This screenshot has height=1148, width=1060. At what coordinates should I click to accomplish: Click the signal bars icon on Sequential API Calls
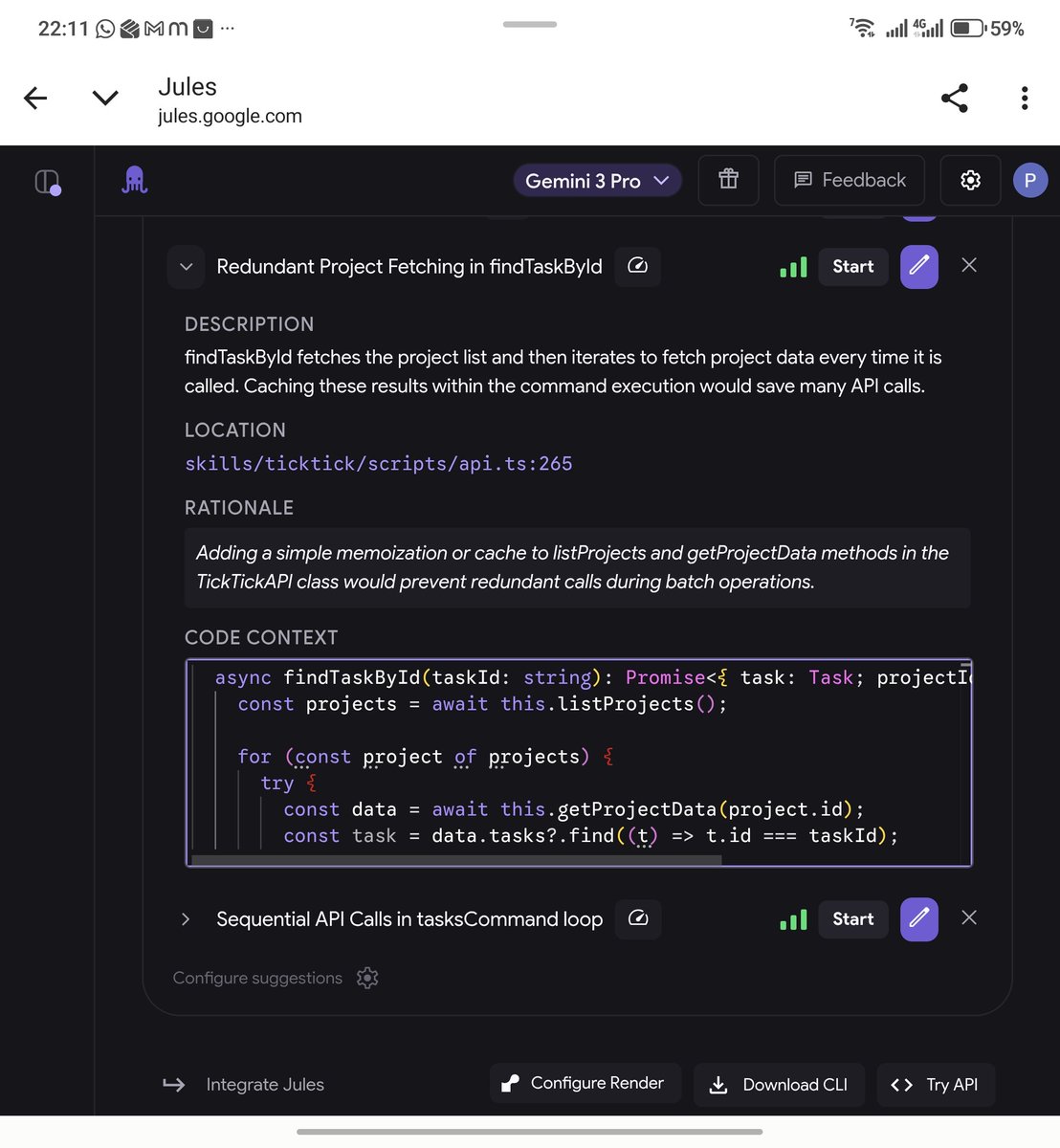[x=793, y=919]
